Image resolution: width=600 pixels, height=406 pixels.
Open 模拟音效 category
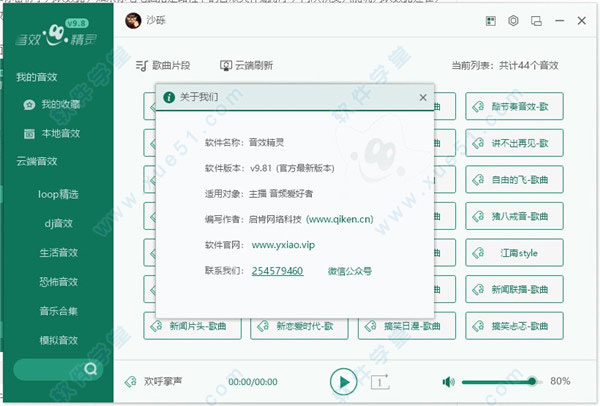coord(58,340)
